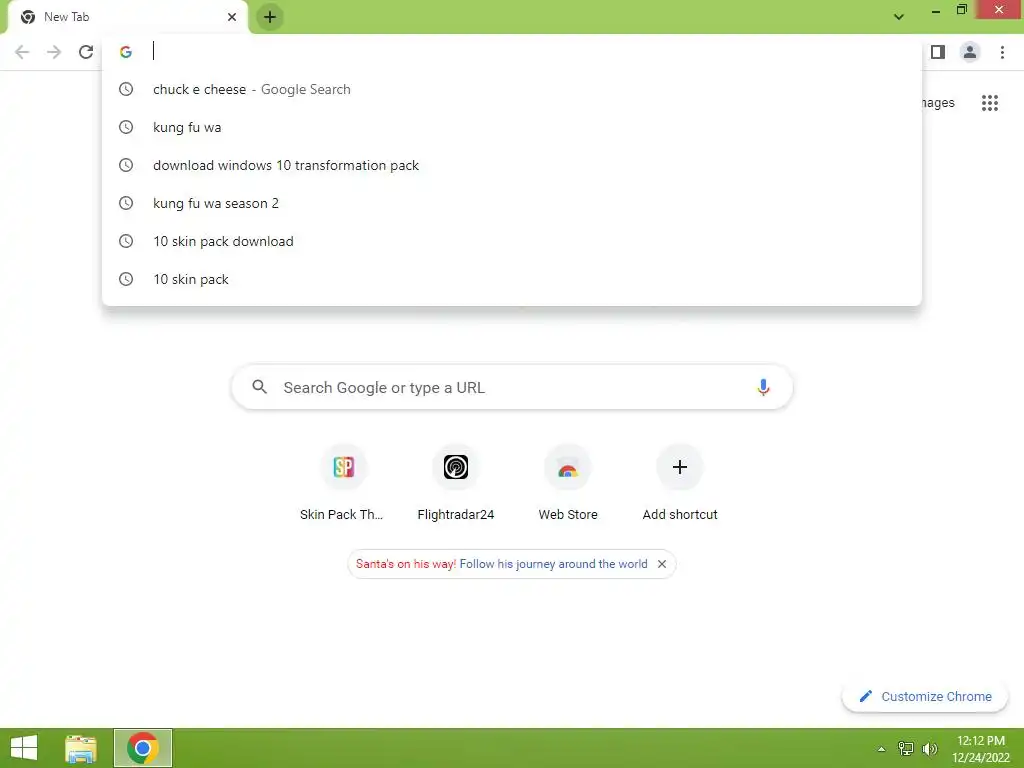The height and width of the screenshot is (768, 1024).
Task: Open the Skin Pack shortcut tile
Action: [x=344, y=483]
